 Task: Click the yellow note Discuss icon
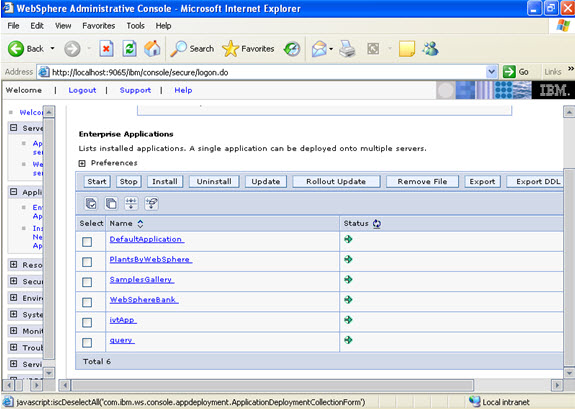pos(406,48)
